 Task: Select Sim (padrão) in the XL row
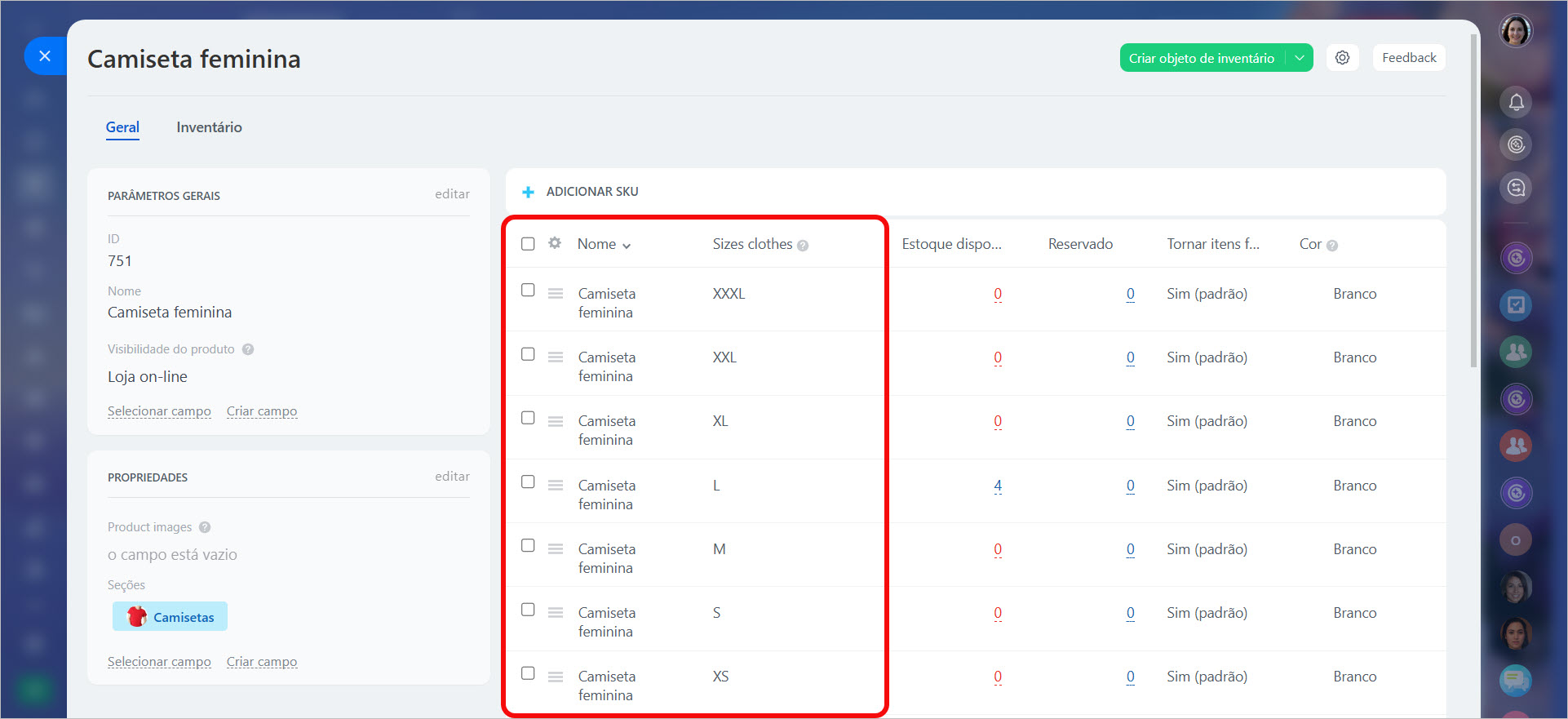(x=1207, y=421)
